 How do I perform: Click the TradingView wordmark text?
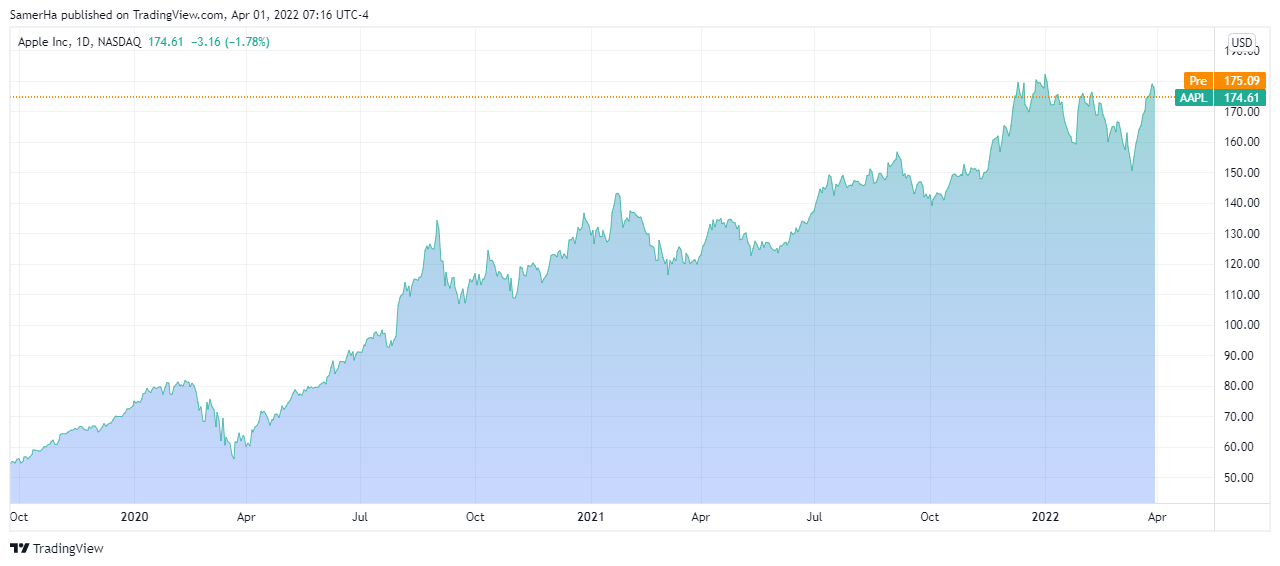coord(68,548)
